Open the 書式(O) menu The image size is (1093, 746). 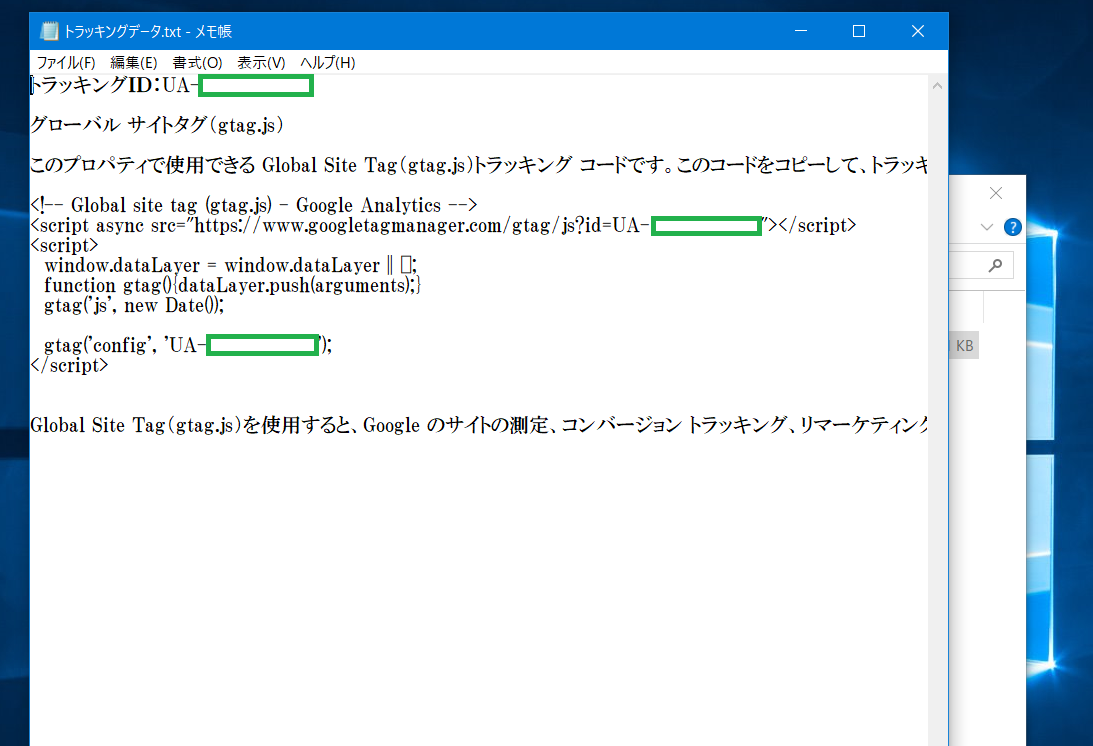(197, 63)
